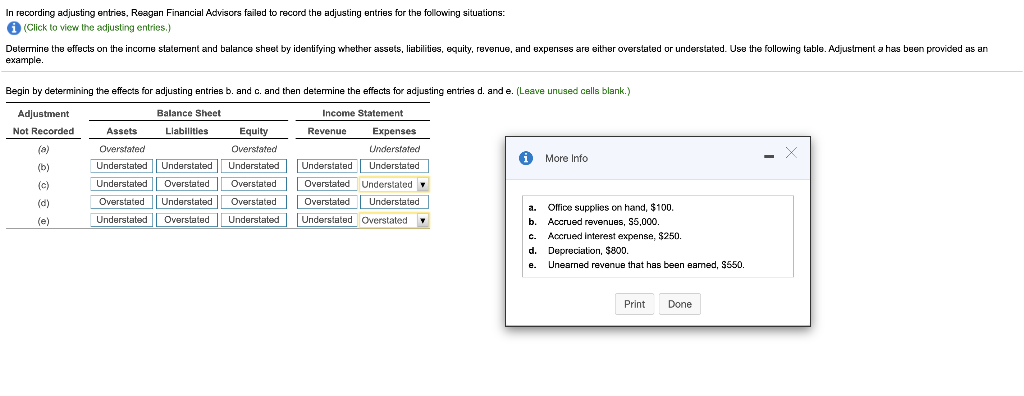Click the 'Assets' column header

[121, 131]
